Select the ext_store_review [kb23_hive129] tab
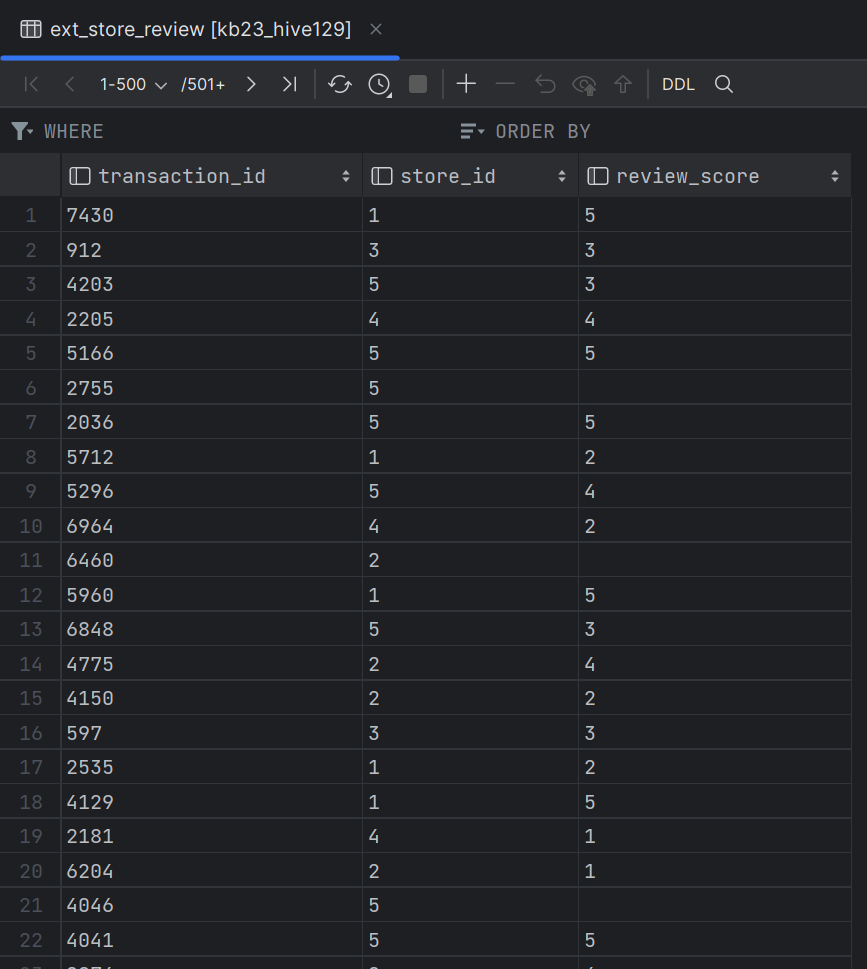867x969 pixels. (200, 29)
